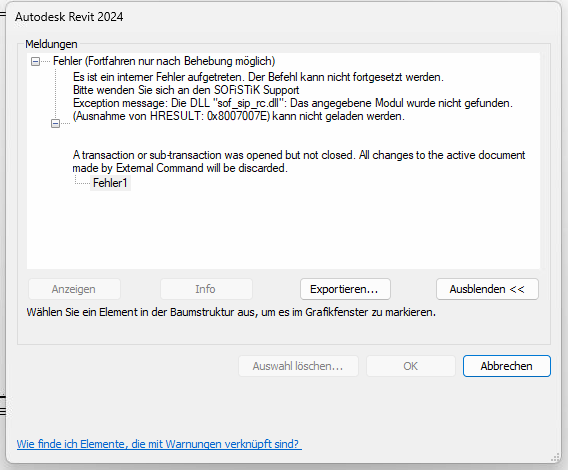This screenshot has height=470, width=568.
Task: Click the Ausblenden << button
Action: pos(487,289)
